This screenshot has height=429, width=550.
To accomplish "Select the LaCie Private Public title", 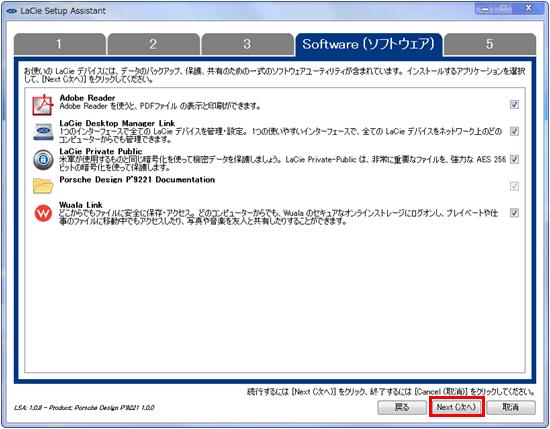I will point(101,152).
